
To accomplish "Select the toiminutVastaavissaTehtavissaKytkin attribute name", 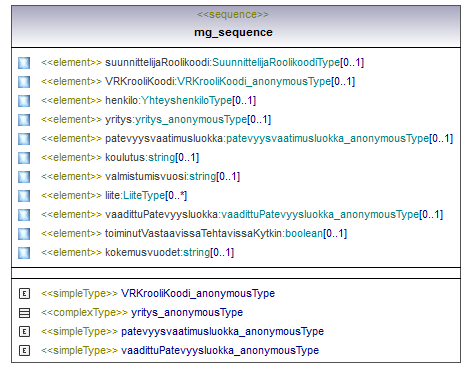I will coord(193,234).
